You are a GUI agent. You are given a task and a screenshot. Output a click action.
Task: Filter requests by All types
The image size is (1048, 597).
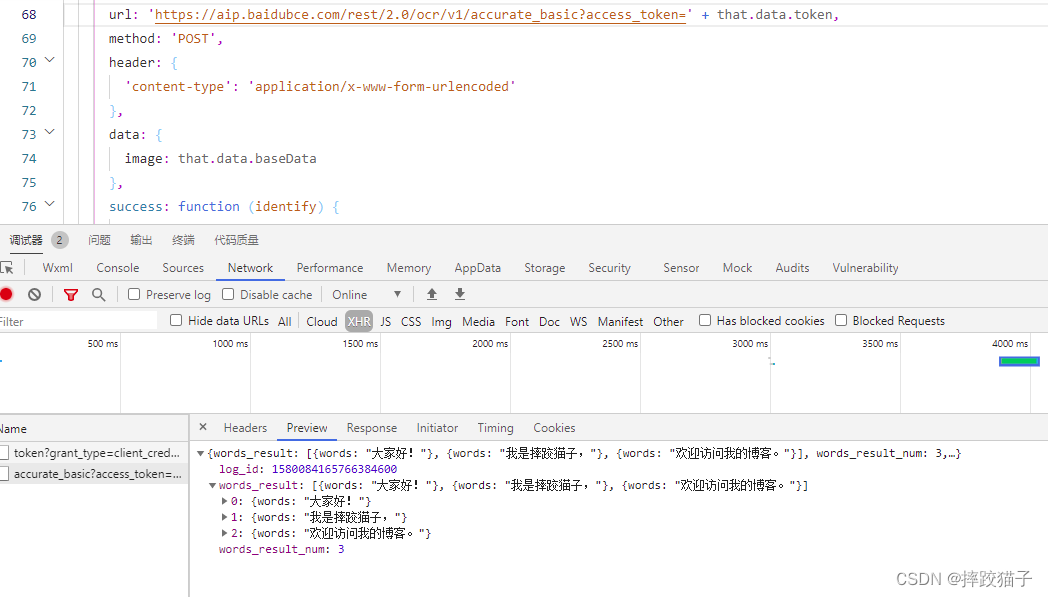(x=285, y=322)
